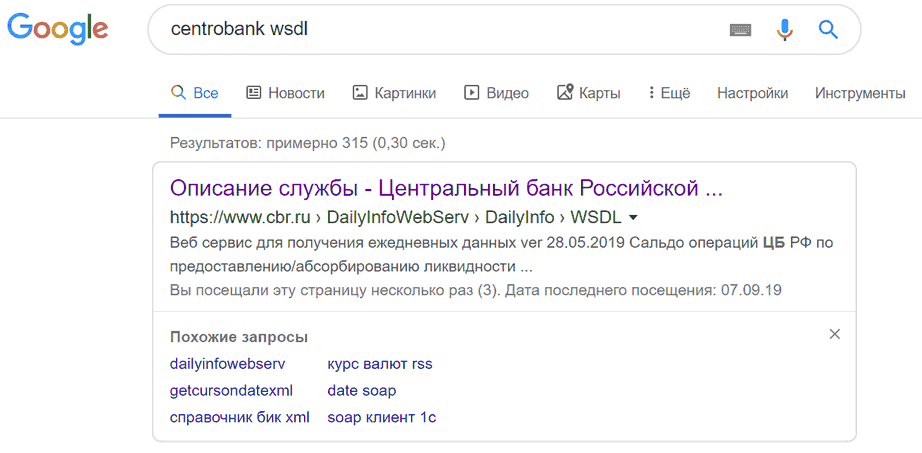
Task: Click the 'Результатов: примерно 315' stats text
Action: pyautogui.click(x=308, y=143)
